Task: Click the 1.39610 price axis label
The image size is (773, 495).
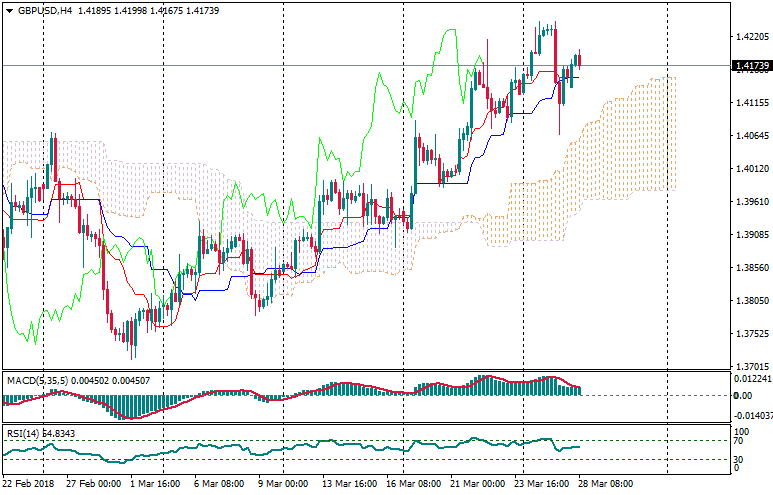Action: coord(750,201)
